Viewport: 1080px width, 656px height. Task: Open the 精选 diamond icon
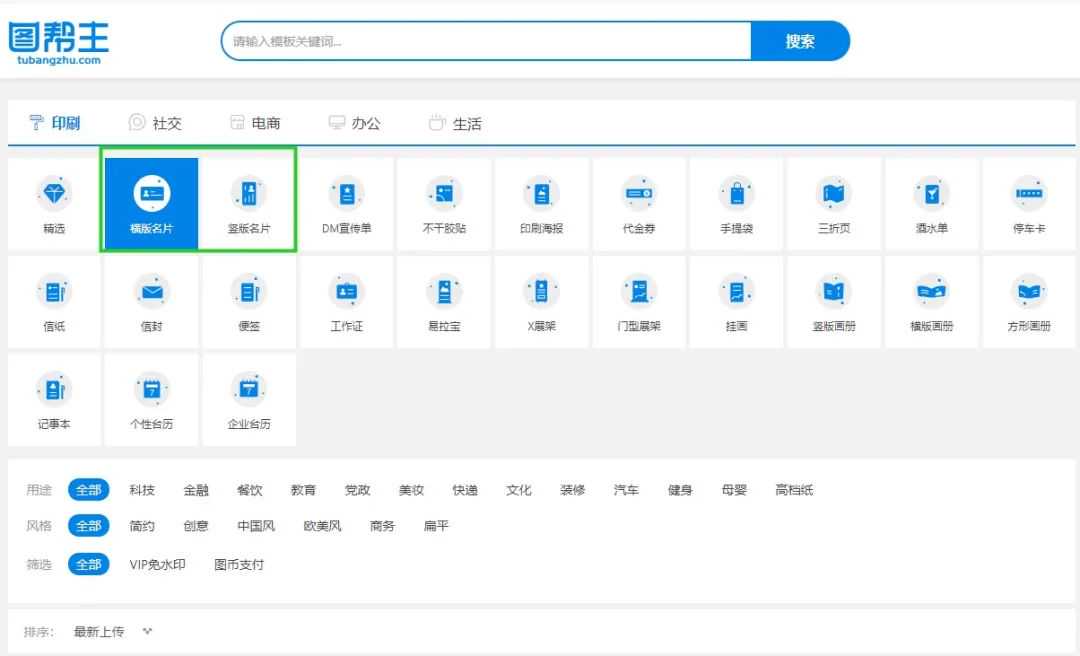[x=54, y=193]
